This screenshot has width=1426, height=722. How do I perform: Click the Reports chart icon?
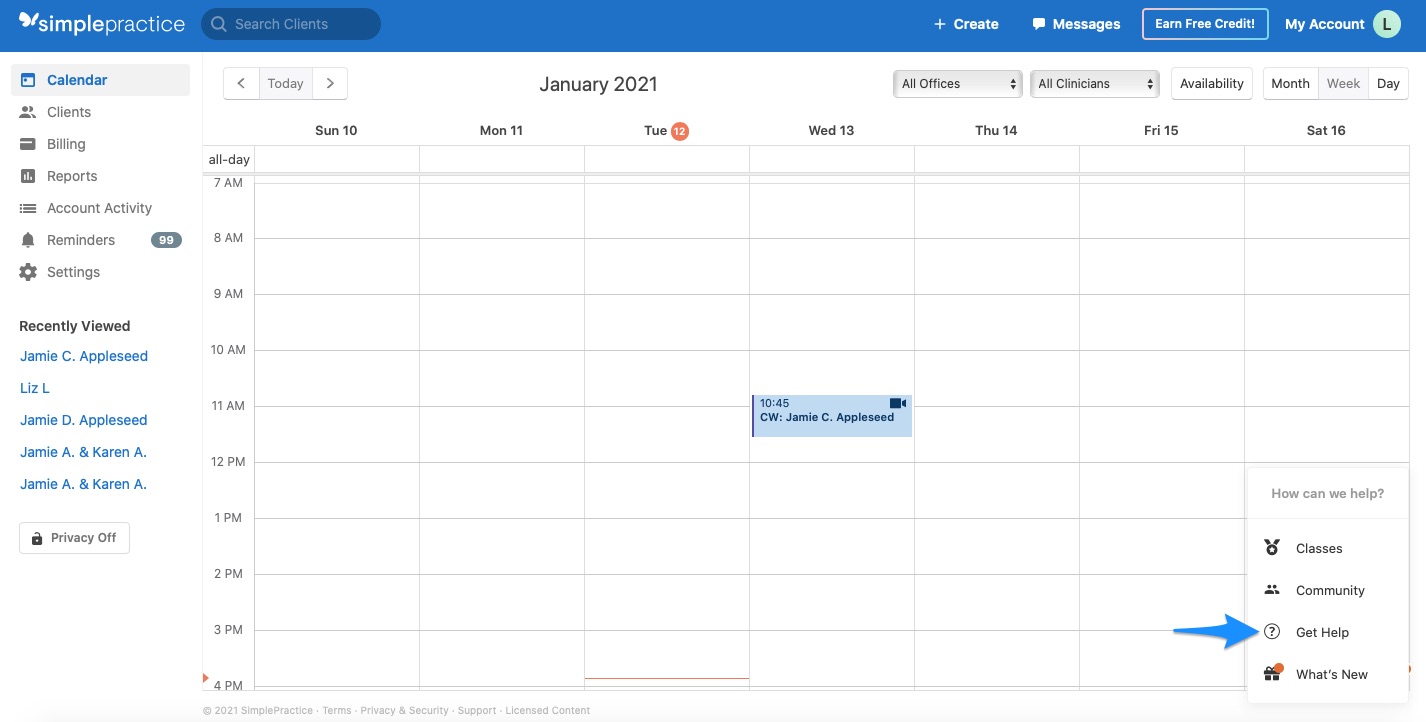tap(28, 176)
